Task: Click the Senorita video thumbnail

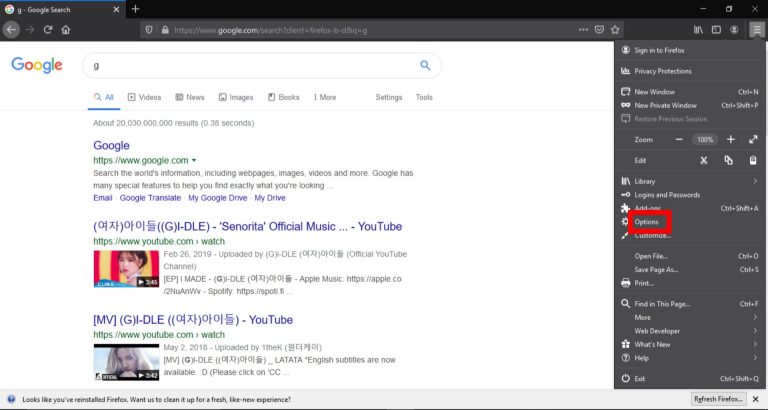Action: tap(126, 269)
